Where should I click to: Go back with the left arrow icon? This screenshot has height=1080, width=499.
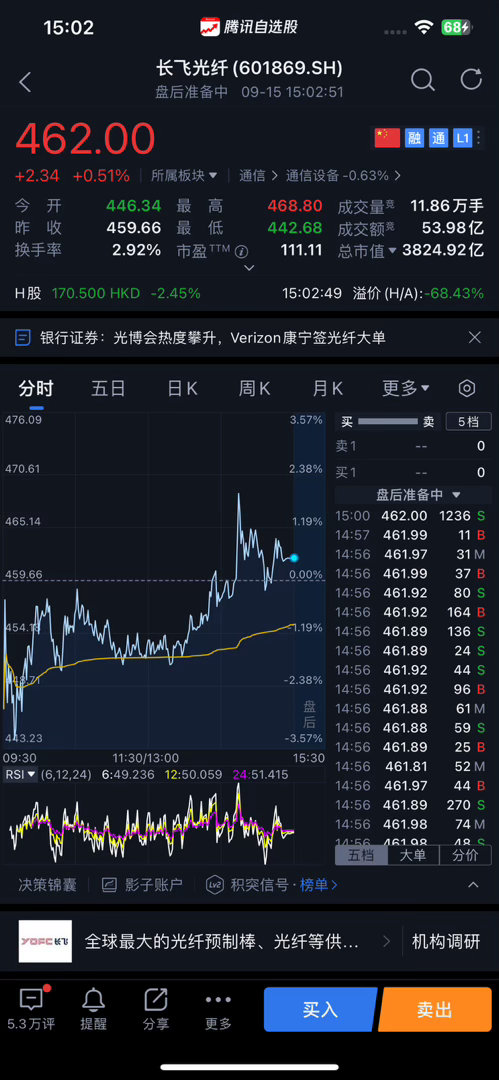coord(26,83)
